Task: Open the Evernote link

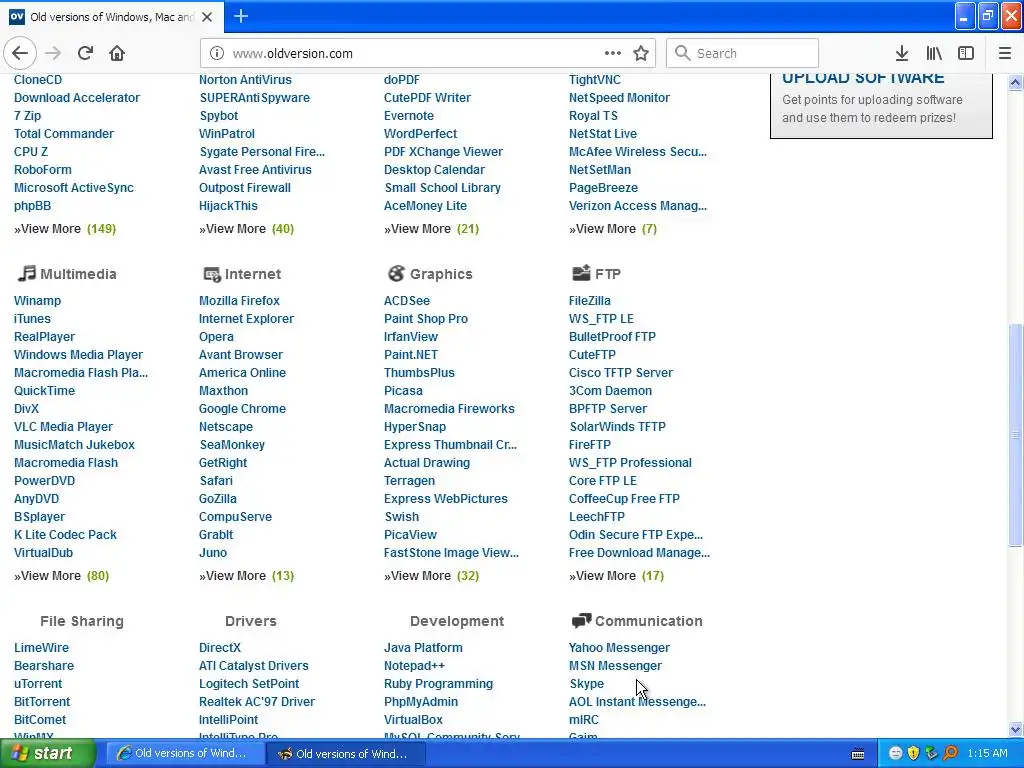Action: 409,116
